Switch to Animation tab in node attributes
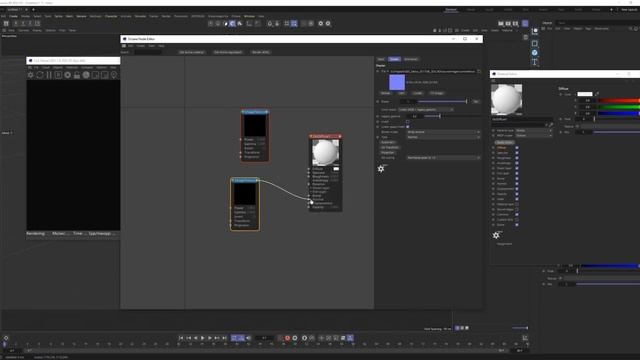 [x=411, y=59]
